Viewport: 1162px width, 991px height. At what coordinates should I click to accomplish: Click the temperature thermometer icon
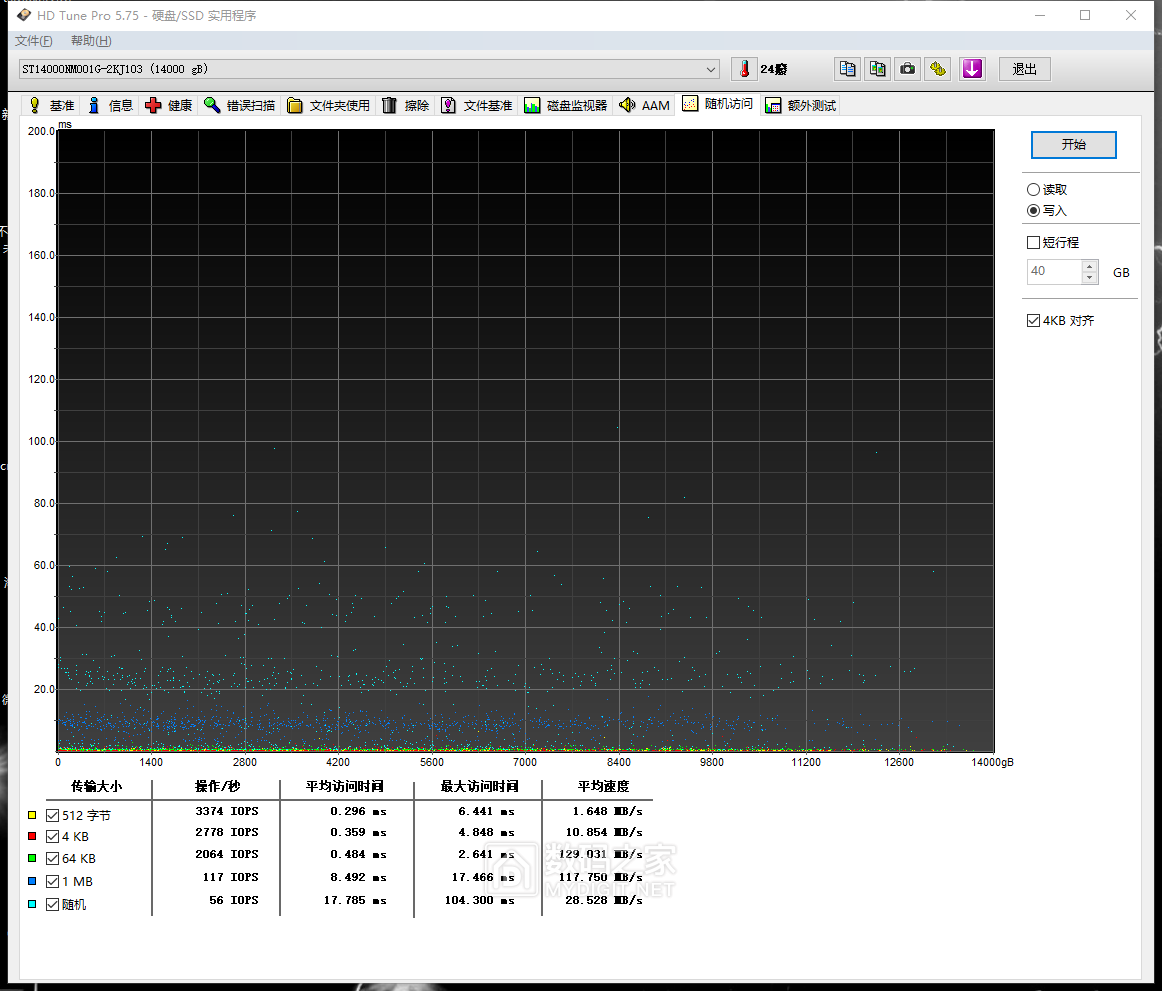coord(744,69)
